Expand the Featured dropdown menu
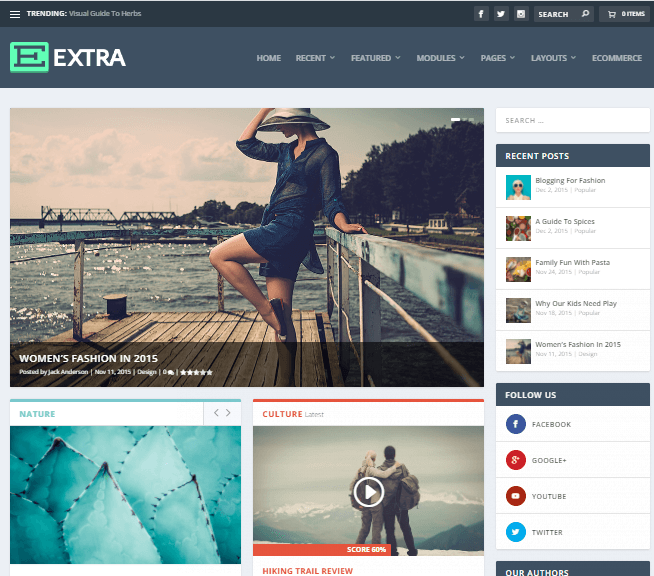The width and height of the screenshot is (654, 576). click(x=375, y=58)
